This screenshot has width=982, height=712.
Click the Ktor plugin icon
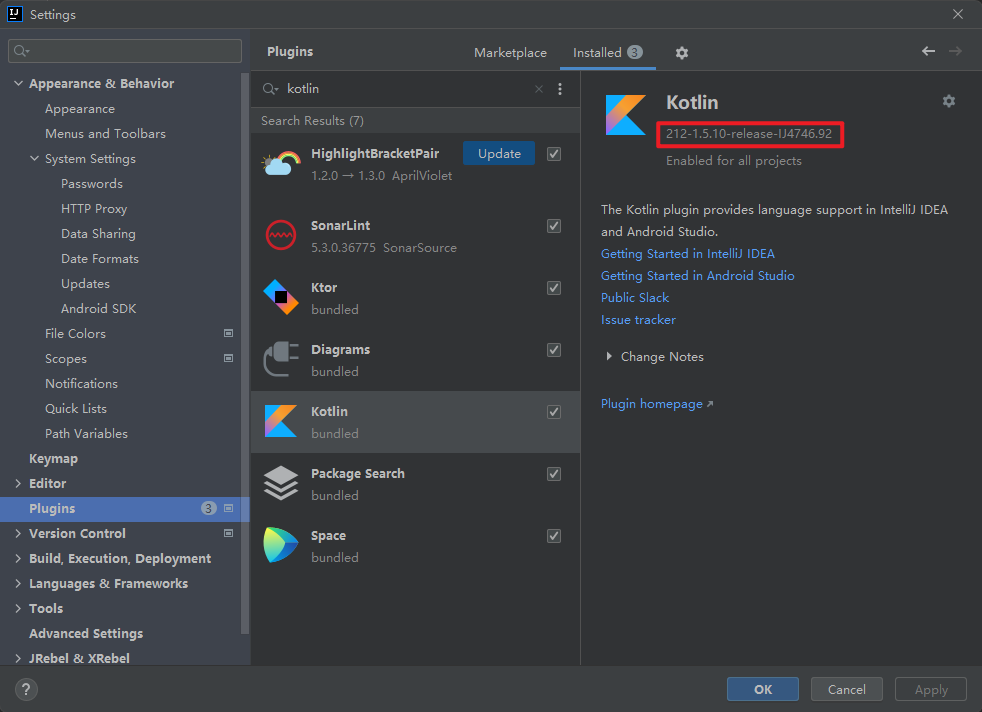281,297
